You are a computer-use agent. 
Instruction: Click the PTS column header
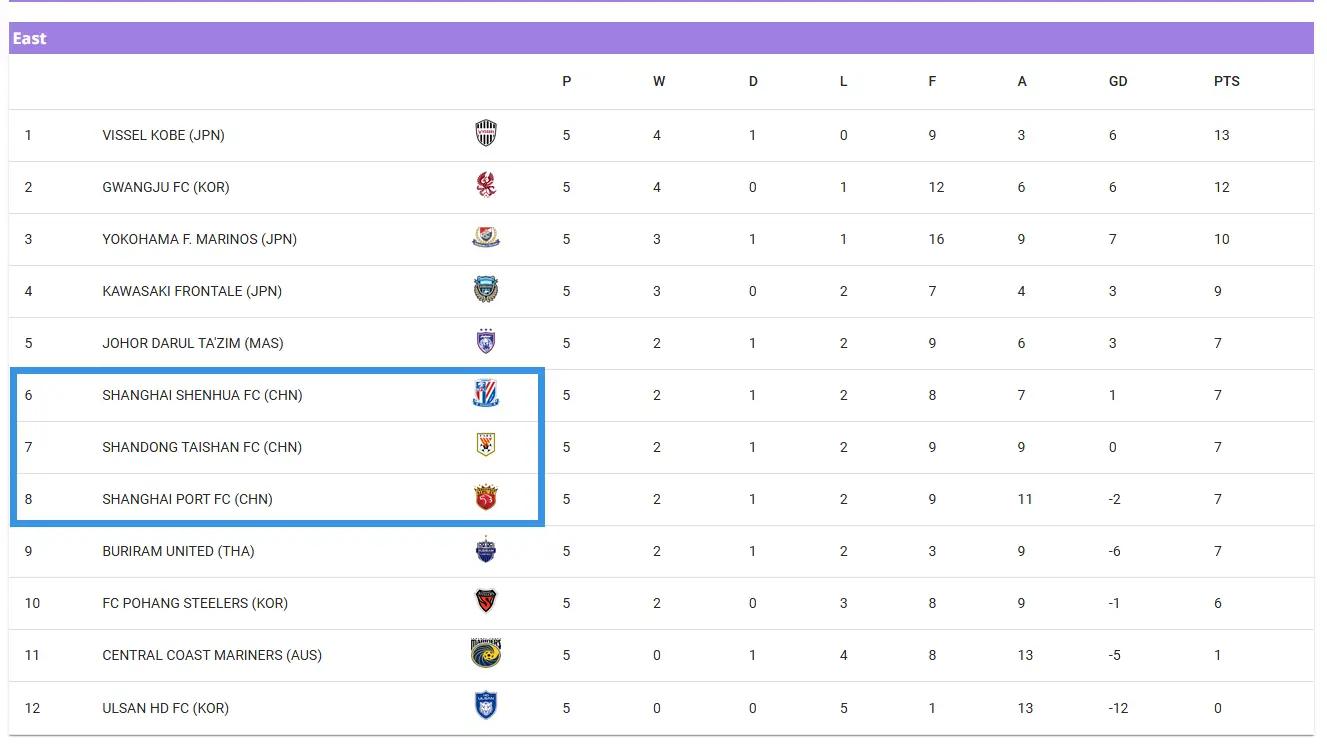point(1226,81)
